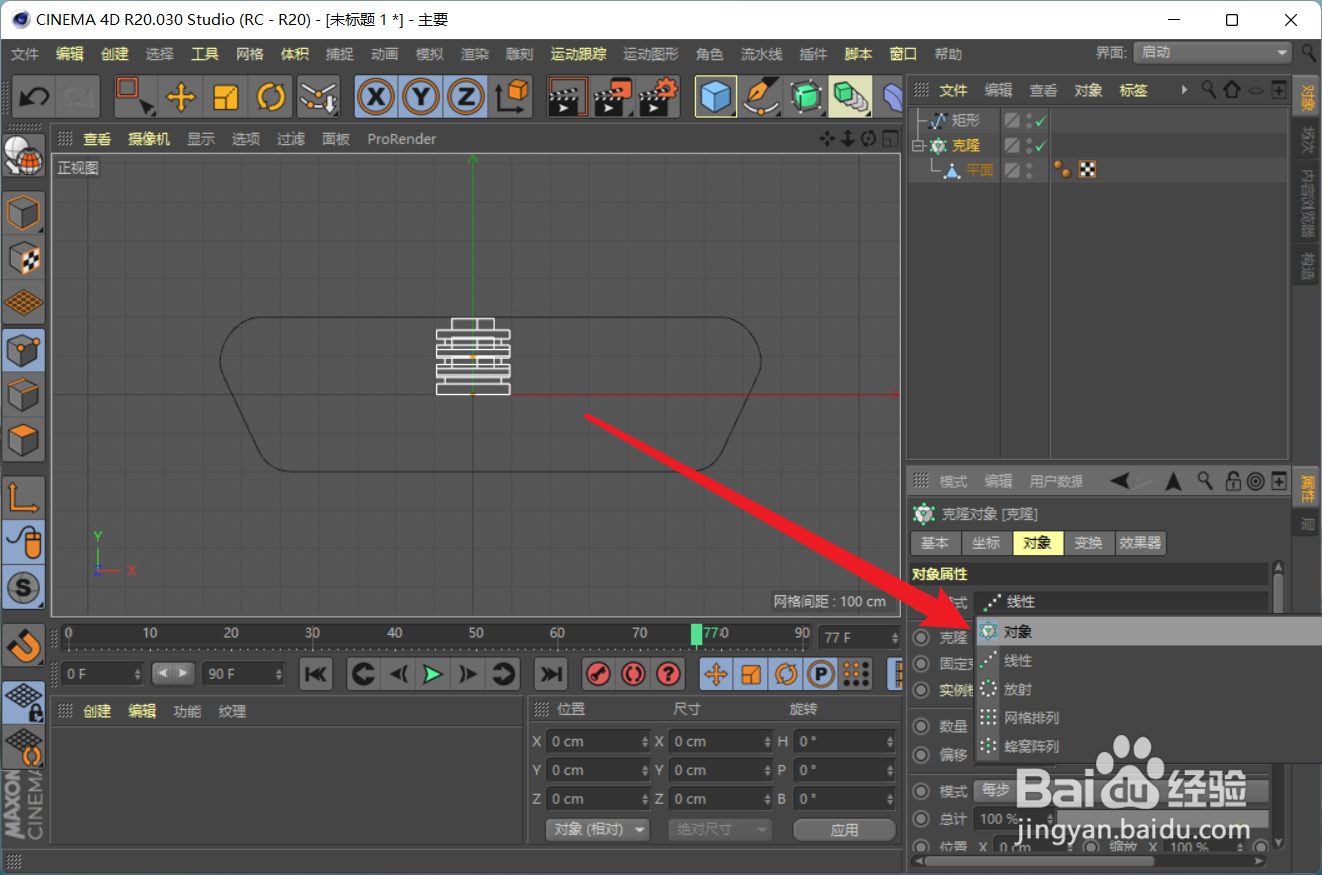Viewport: 1322px width, 875px height.
Task: Click the question mark help button
Action: (x=669, y=674)
